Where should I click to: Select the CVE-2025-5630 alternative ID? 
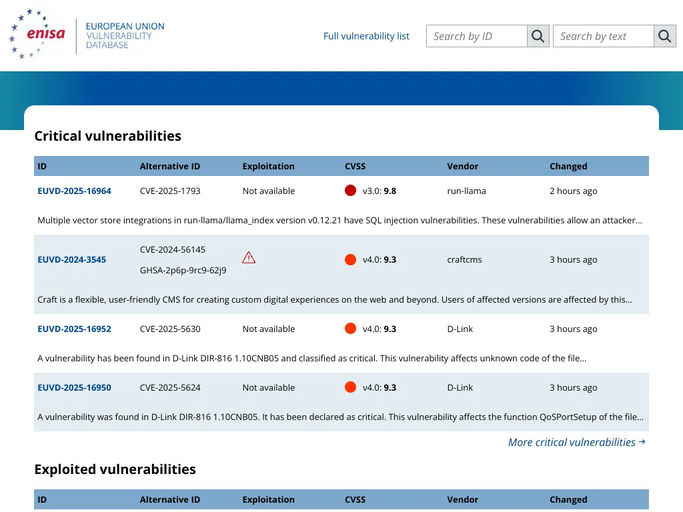(x=170, y=329)
